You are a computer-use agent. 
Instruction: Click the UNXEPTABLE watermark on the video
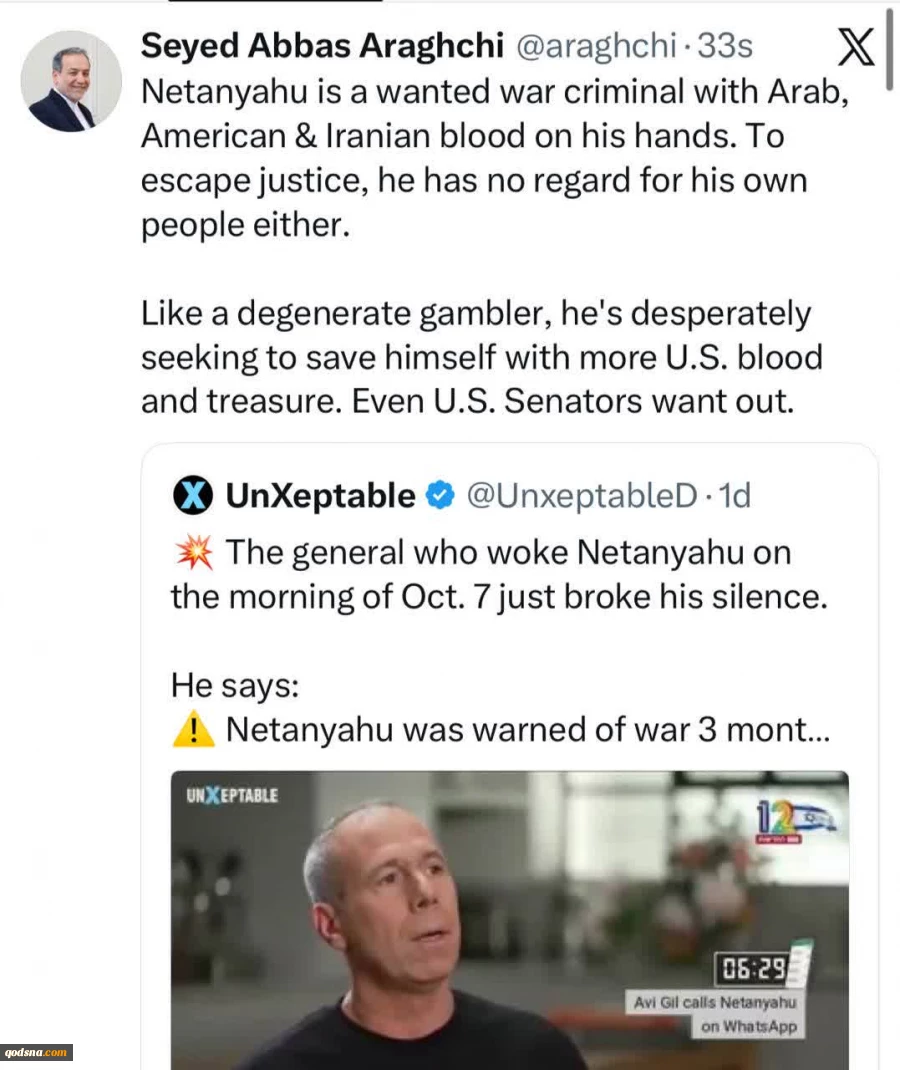pos(232,796)
